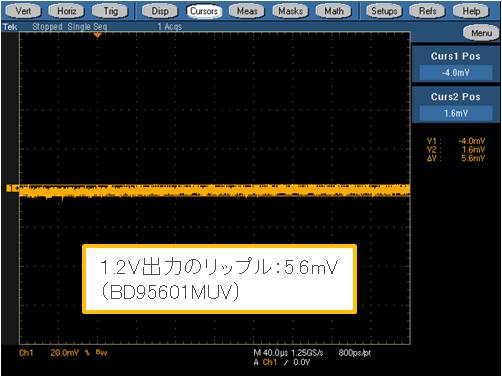This screenshot has width=502, height=377.
Task: Click the channel 1 ground reference marker
Action: [10, 188]
